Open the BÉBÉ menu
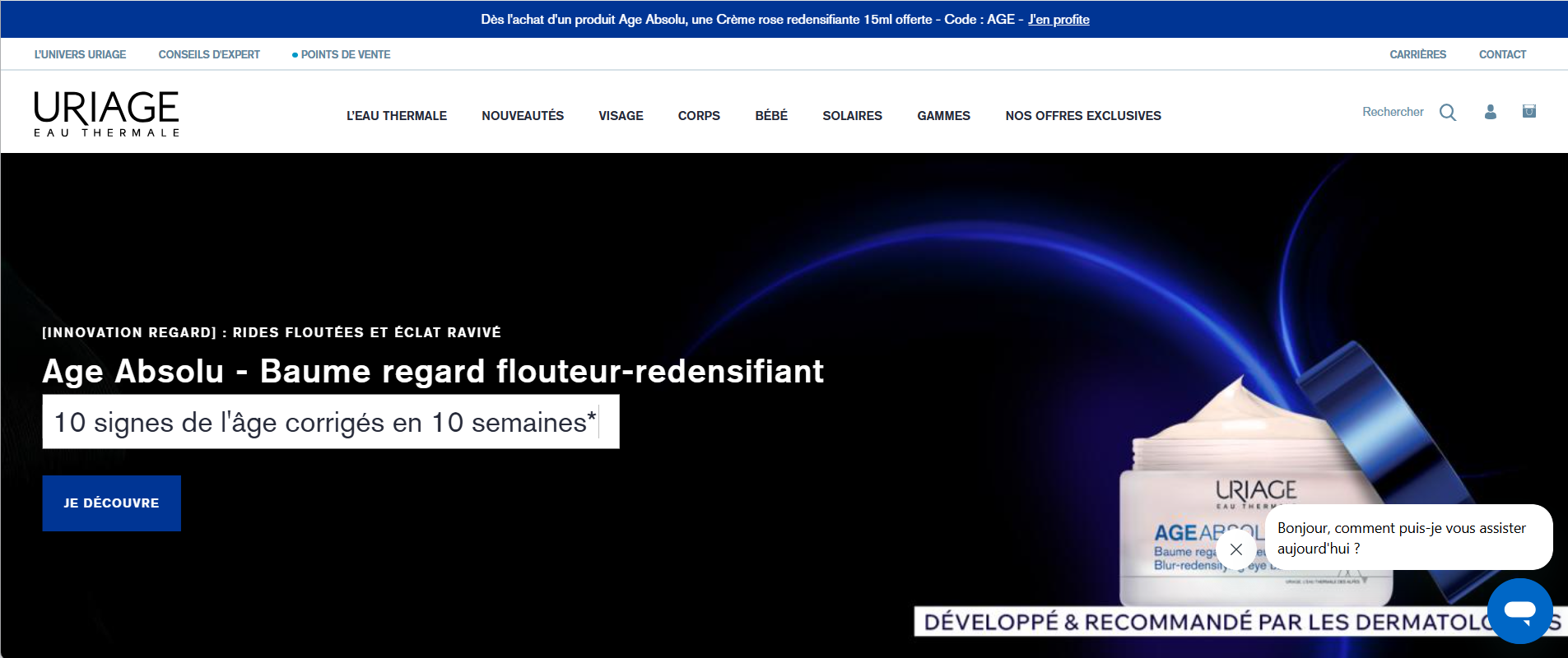Screen dimensions: 1568x658 click(771, 116)
